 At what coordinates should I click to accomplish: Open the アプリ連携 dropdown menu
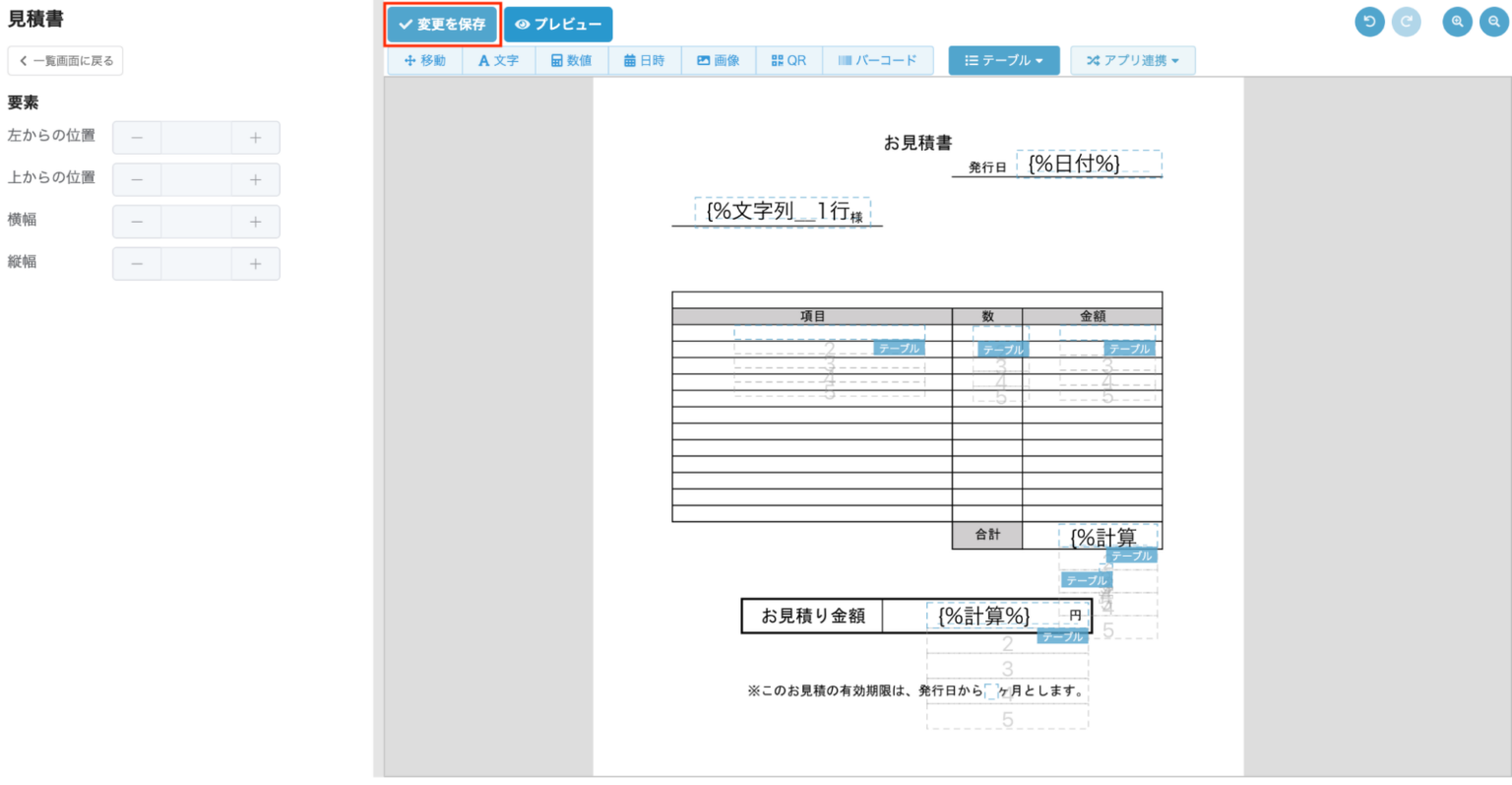pyautogui.click(x=1133, y=60)
